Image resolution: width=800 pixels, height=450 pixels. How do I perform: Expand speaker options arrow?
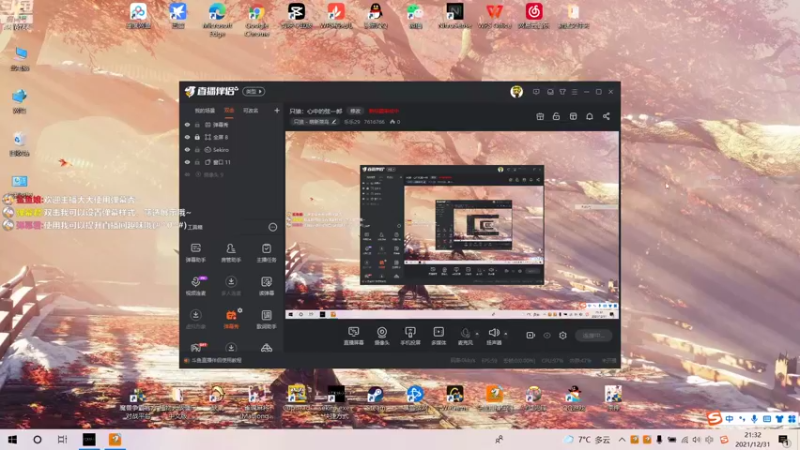click(506, 334)
